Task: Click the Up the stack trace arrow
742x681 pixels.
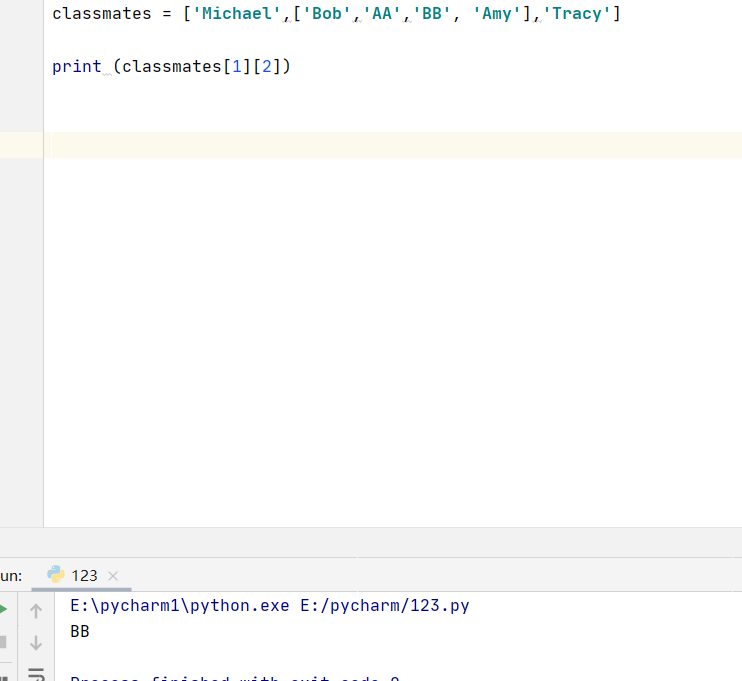Action: click(36, 611)
